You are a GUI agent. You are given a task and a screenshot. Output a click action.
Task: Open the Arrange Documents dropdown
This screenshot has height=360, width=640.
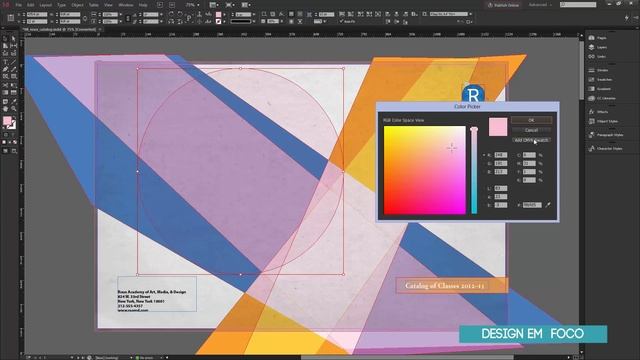(x=246, y=5)
